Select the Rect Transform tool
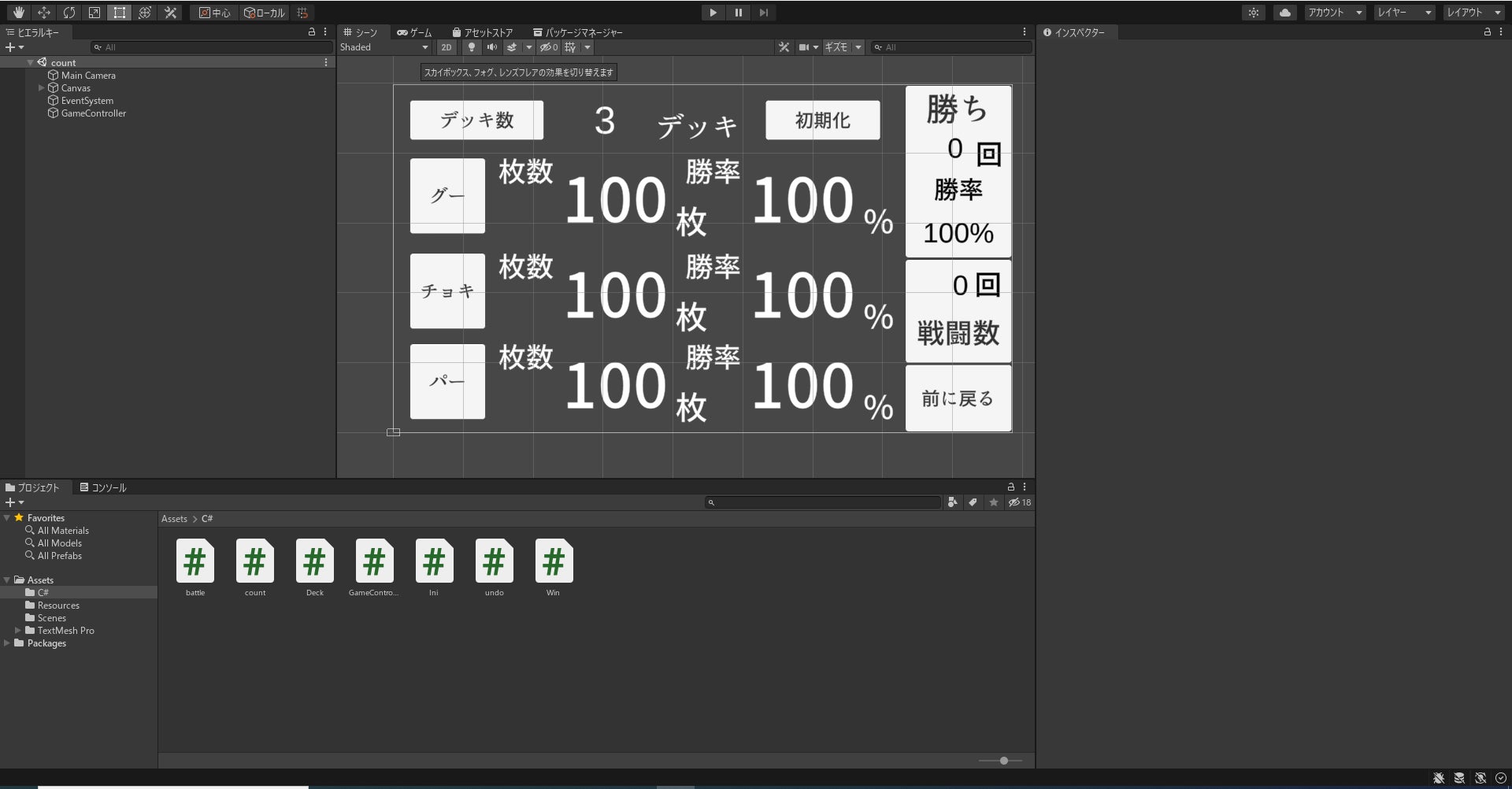Viewport: 1512px width, 789px height. (x=119, y=13)
